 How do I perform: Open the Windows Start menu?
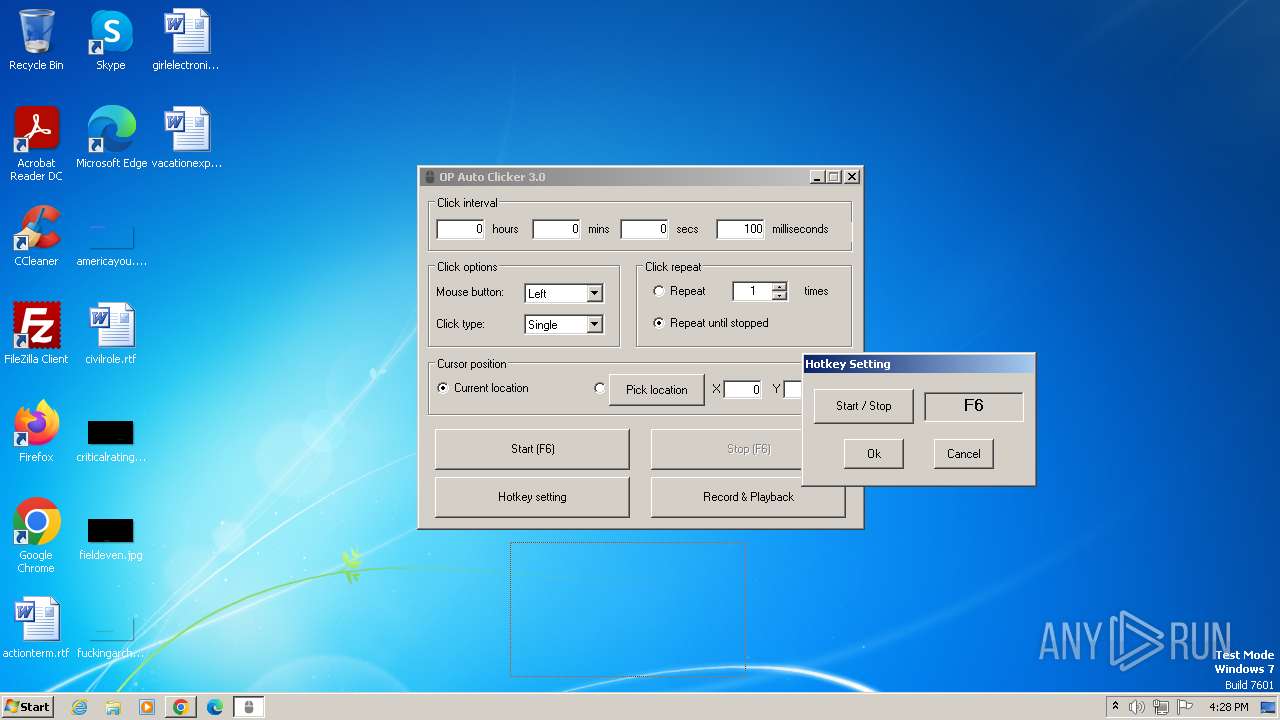click(x=27, y=707)
